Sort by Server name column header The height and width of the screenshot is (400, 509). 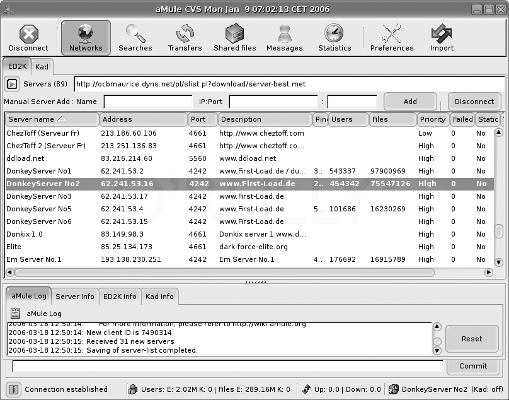pyautogui.click(x=52, y=119)
